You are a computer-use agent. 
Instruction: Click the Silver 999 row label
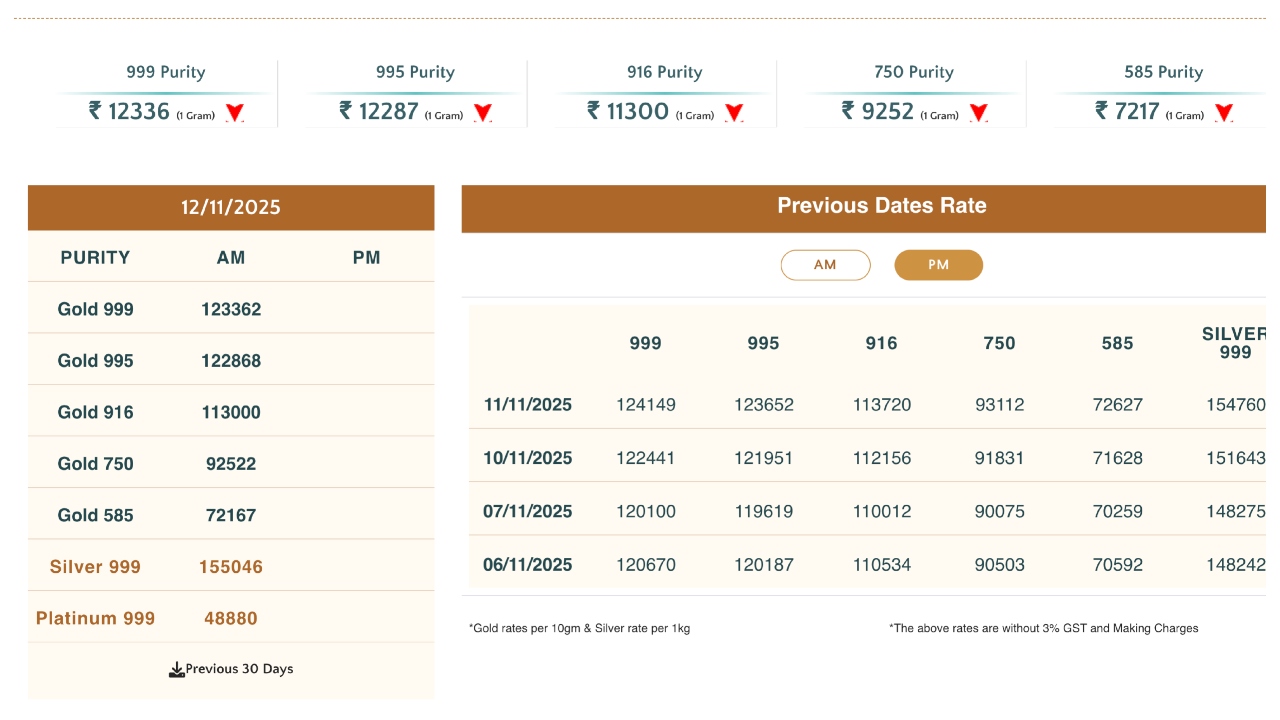[x=95, y=567]
